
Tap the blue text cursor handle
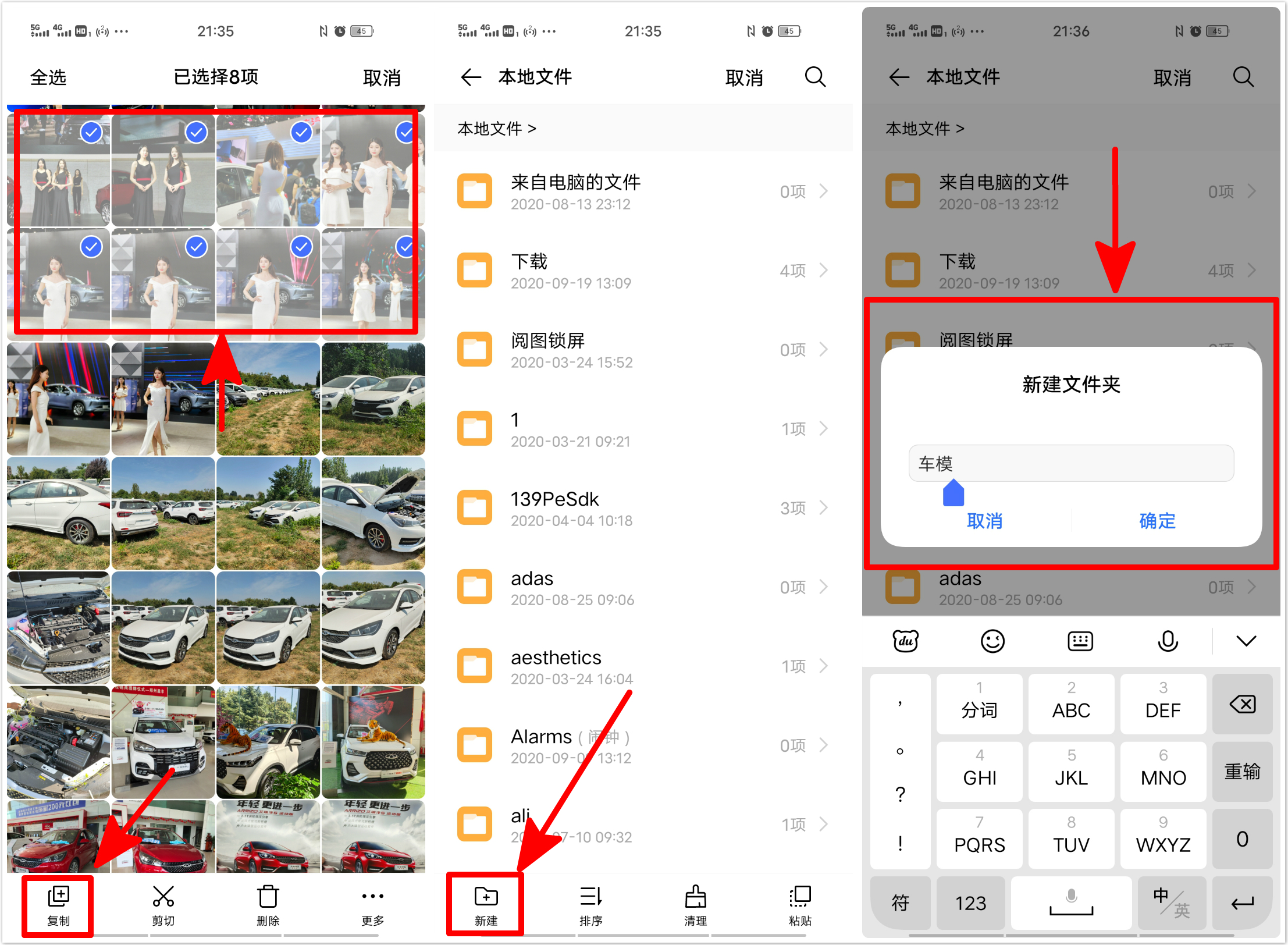pyautogui.click(x=953, y=493)
